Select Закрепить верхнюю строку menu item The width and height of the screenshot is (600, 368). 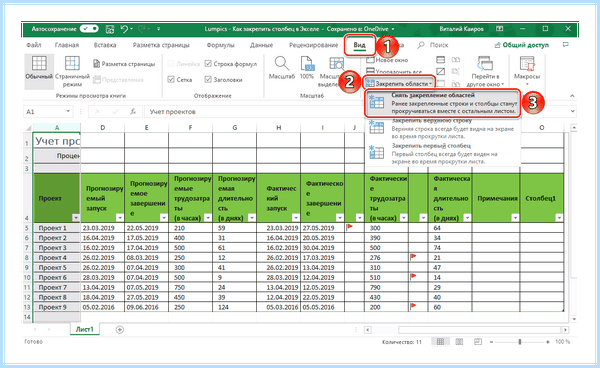[x=442, y=129]
